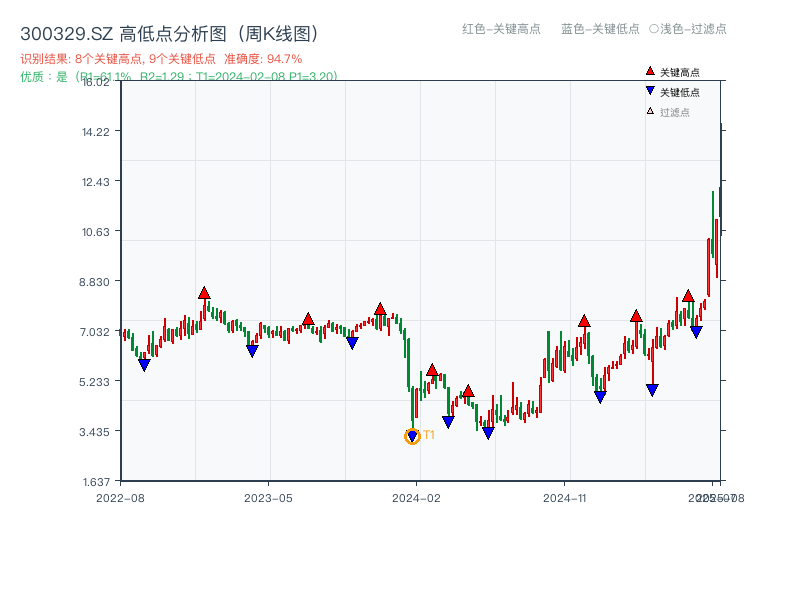Click the orange circled T1 low marker
The image size is (800, 600).
412,436
